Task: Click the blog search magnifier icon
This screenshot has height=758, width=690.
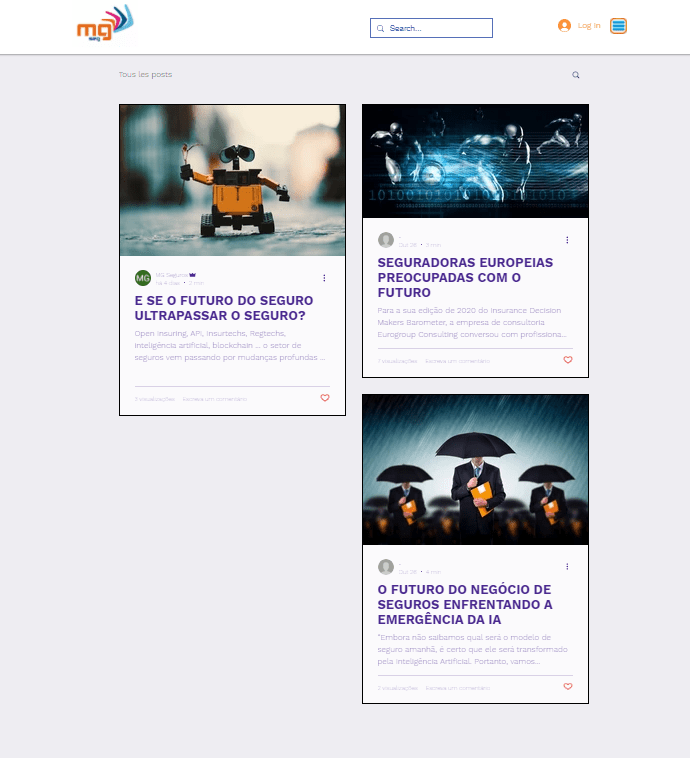Action: (x=576, y=75)
